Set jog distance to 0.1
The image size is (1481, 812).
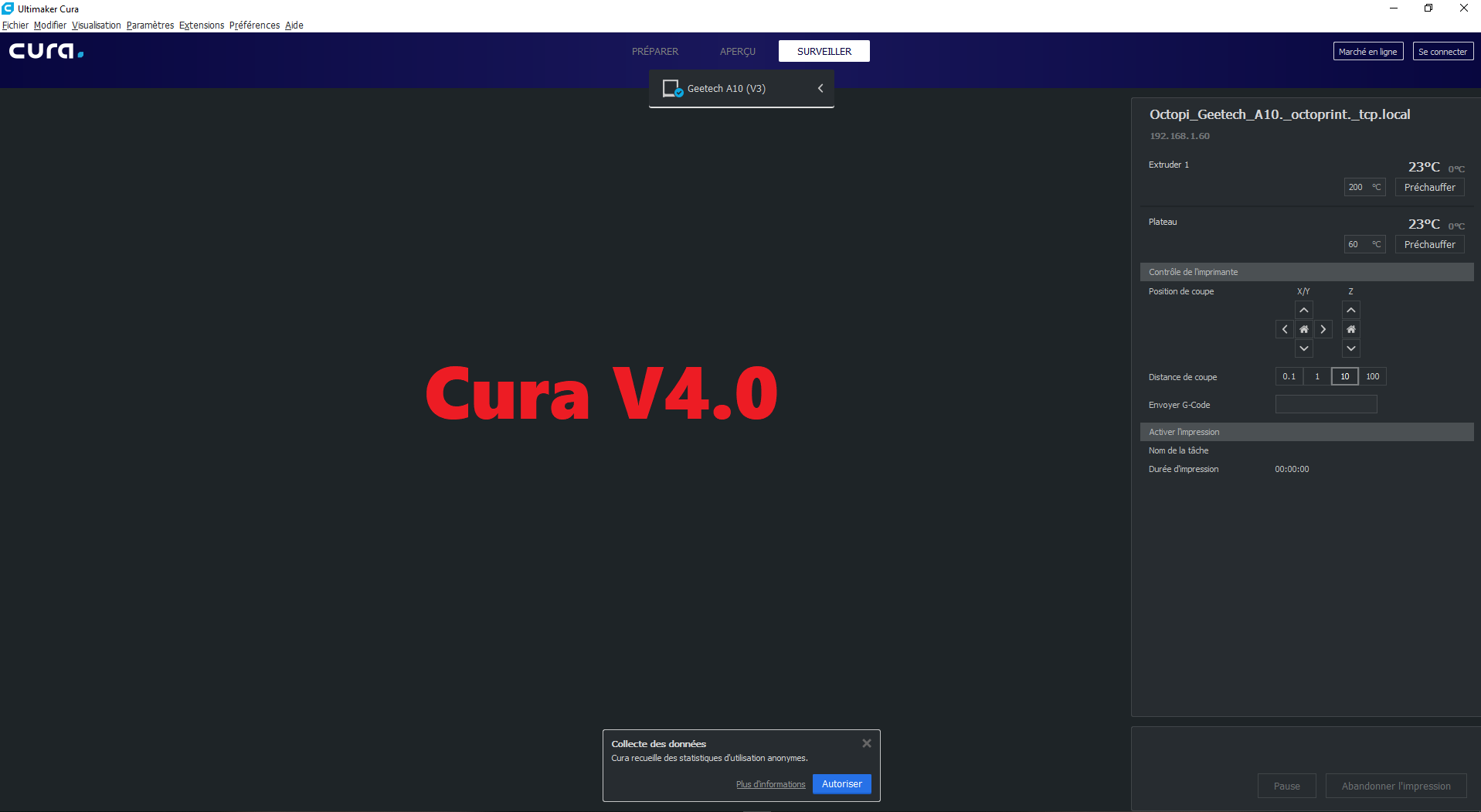[1289, 376]
